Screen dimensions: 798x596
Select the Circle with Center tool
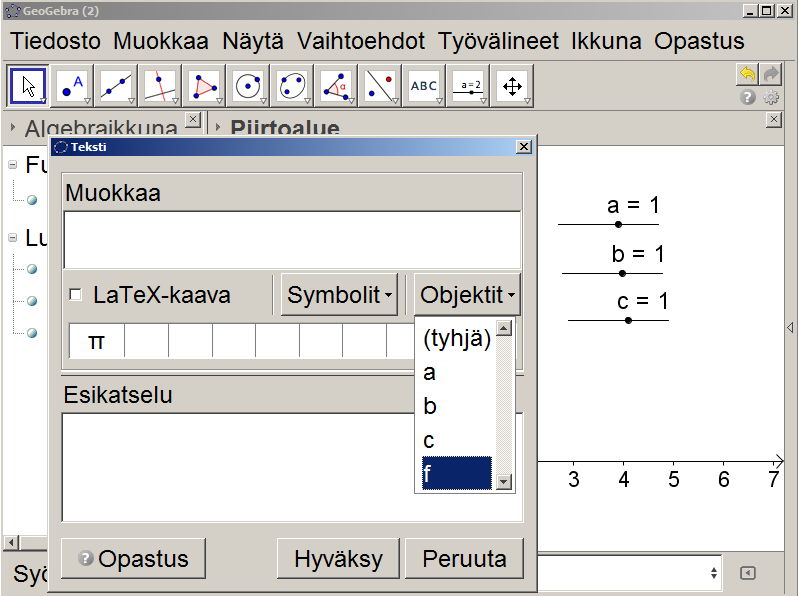[x=248, y=86]
